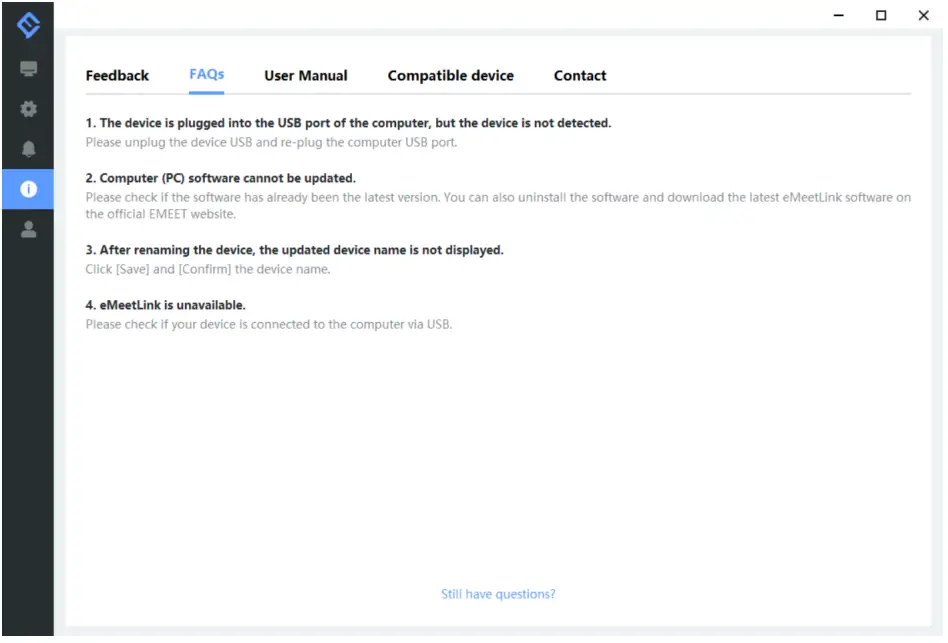Viewport: 948px width, 643px height.
Task: Minimize the eMeetLink window
Action: (839, 16)
